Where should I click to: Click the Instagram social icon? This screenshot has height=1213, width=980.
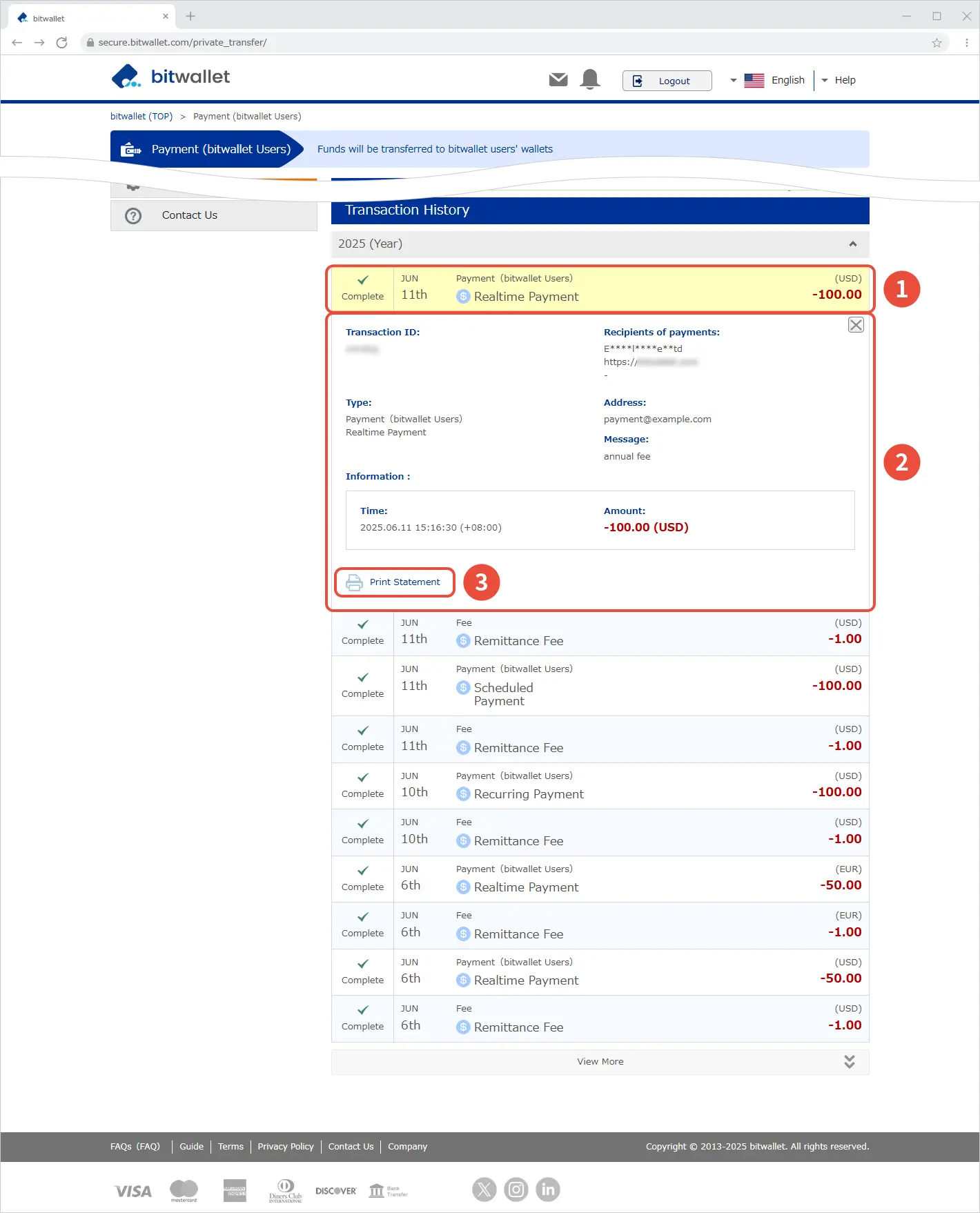point(516,1189)
